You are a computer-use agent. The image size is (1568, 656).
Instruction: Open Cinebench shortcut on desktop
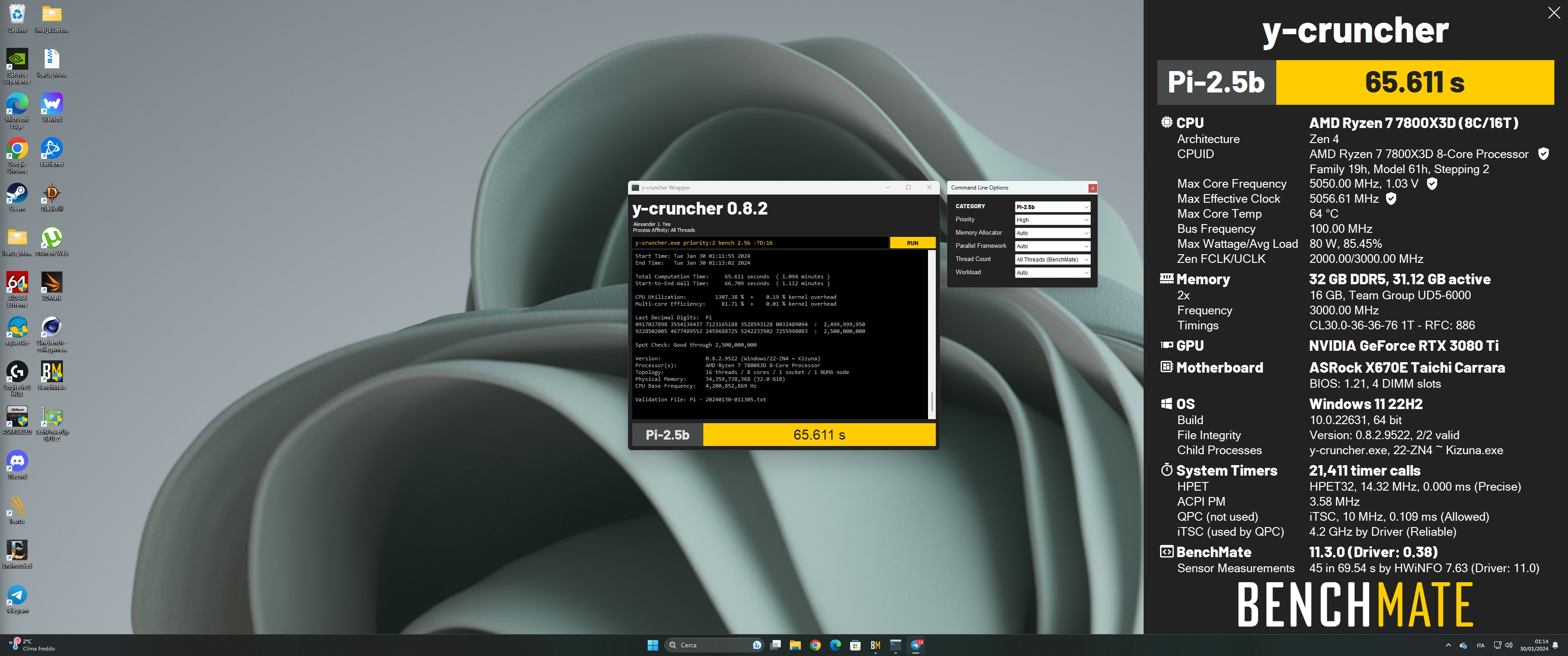[x=52, y=334]
